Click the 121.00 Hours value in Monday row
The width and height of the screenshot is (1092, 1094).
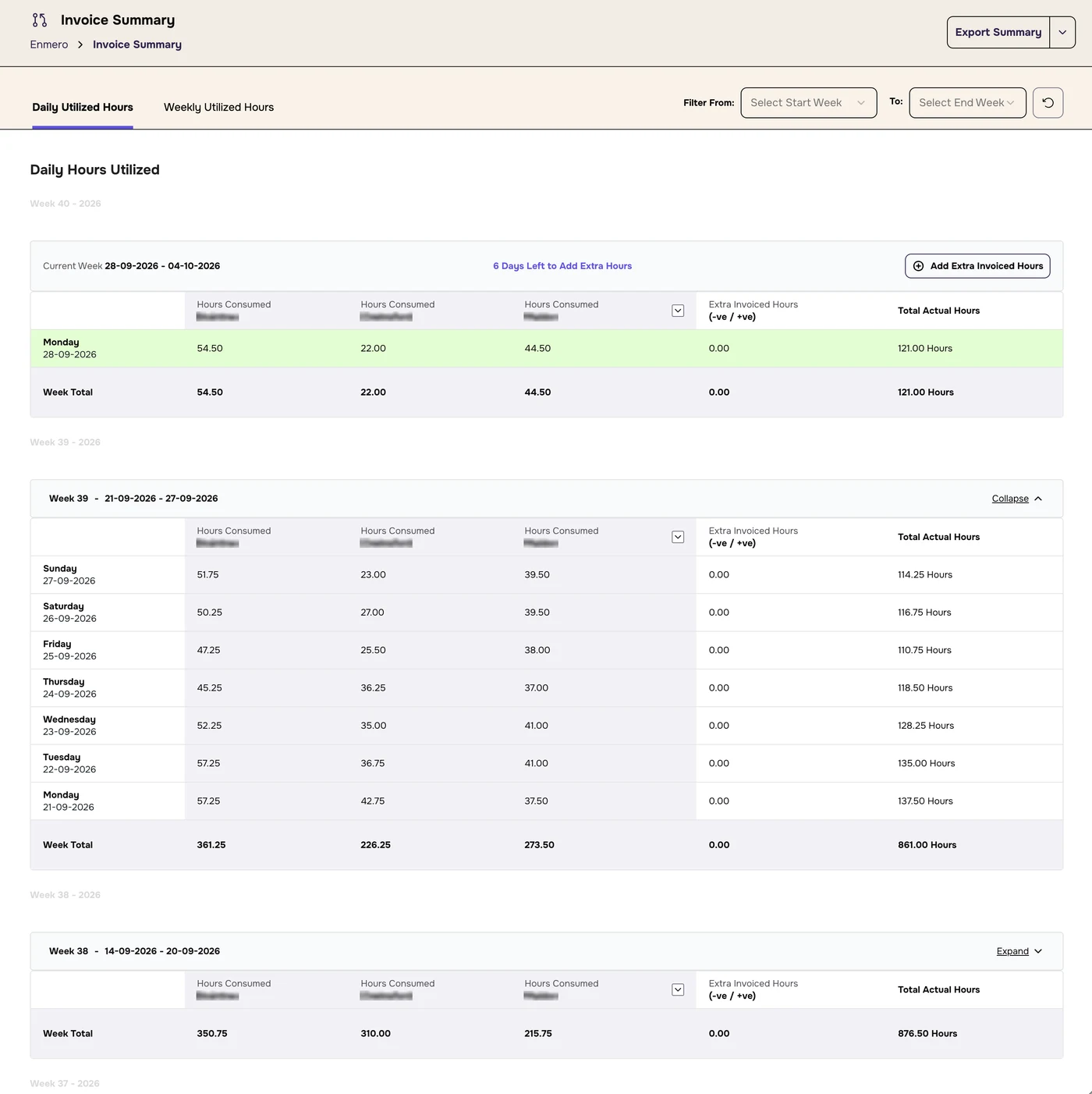[x=925, y=349]
